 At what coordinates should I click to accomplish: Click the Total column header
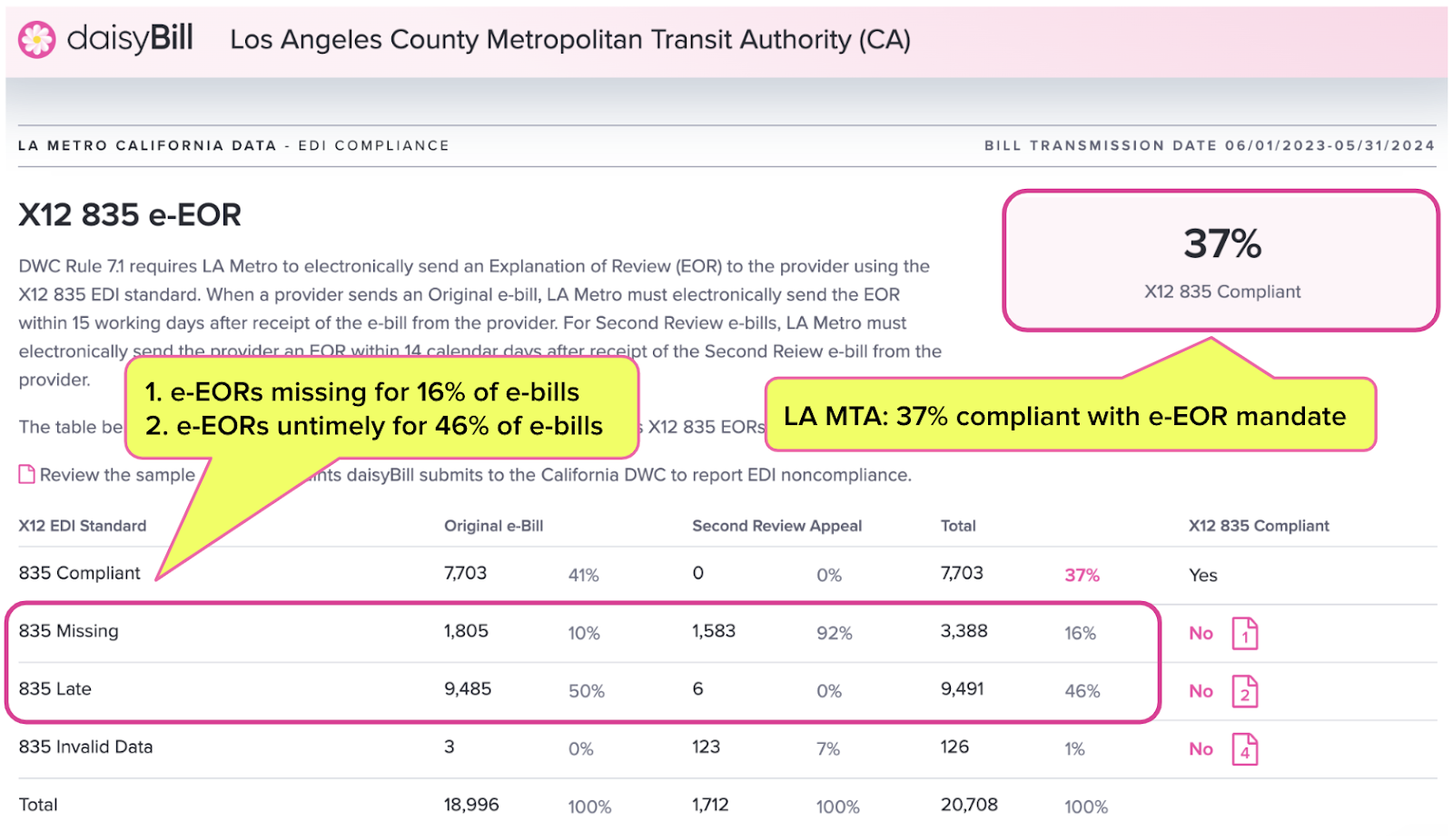tap(958, 526)
